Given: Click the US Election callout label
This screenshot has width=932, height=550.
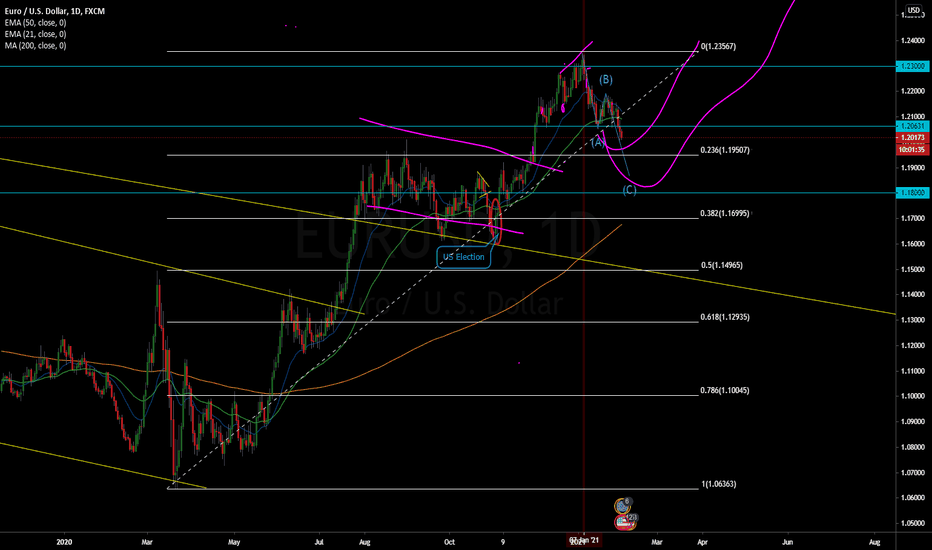Looking at the screenshot, I should (x=464, y=257).
